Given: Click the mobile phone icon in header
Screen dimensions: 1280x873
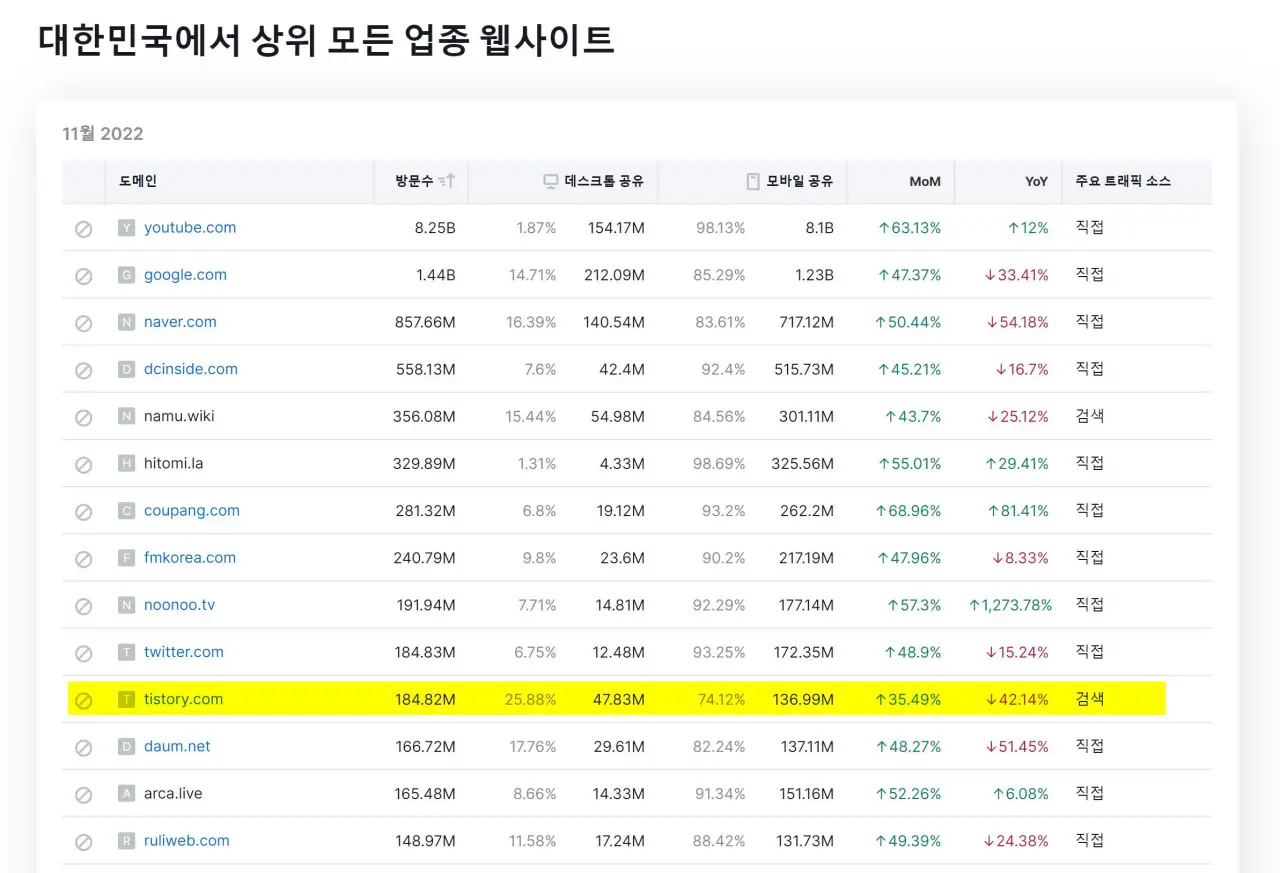Looking at the screenshot, I should tap(753, 181).
